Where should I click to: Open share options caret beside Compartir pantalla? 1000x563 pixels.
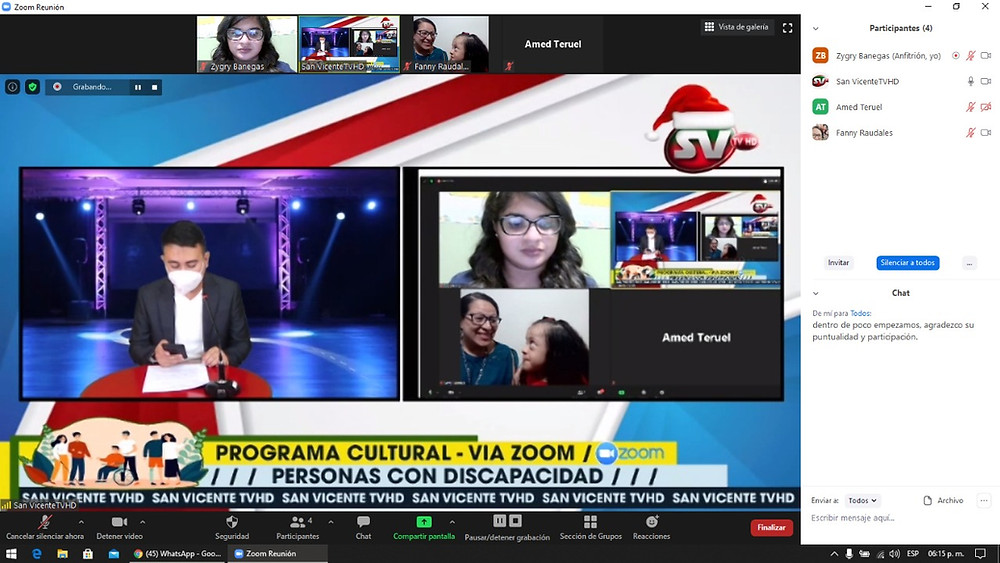click(452, 522)
